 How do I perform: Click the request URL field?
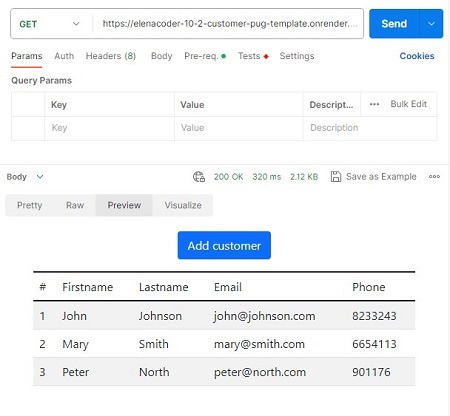[229, 24]
